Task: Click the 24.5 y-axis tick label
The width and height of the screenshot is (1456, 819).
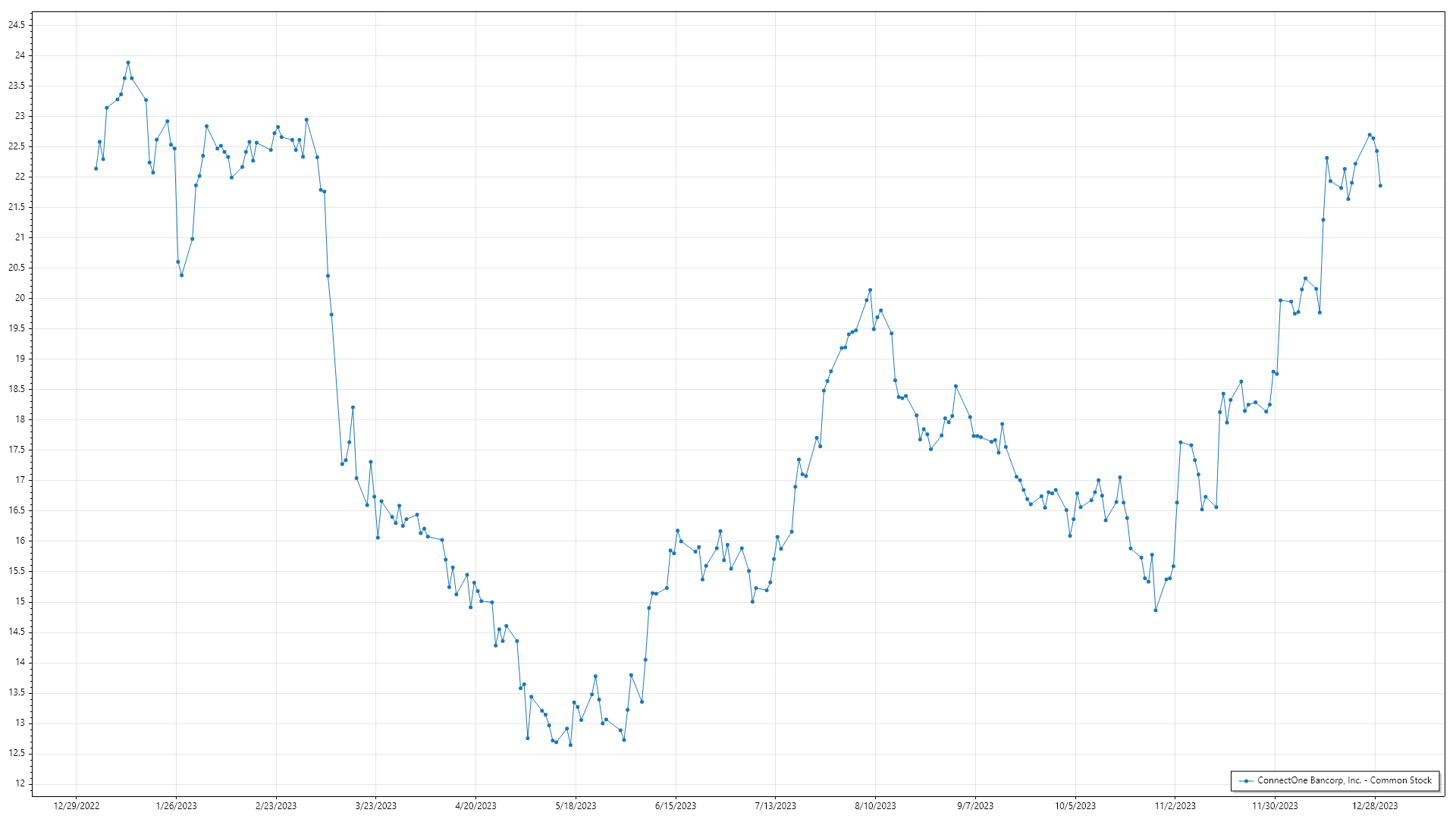Action: [x=16, y=25]
